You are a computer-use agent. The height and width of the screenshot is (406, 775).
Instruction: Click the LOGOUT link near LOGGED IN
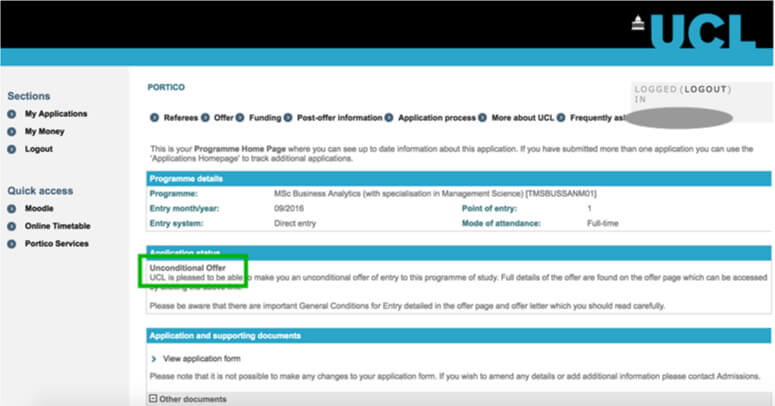pos(705,90)
